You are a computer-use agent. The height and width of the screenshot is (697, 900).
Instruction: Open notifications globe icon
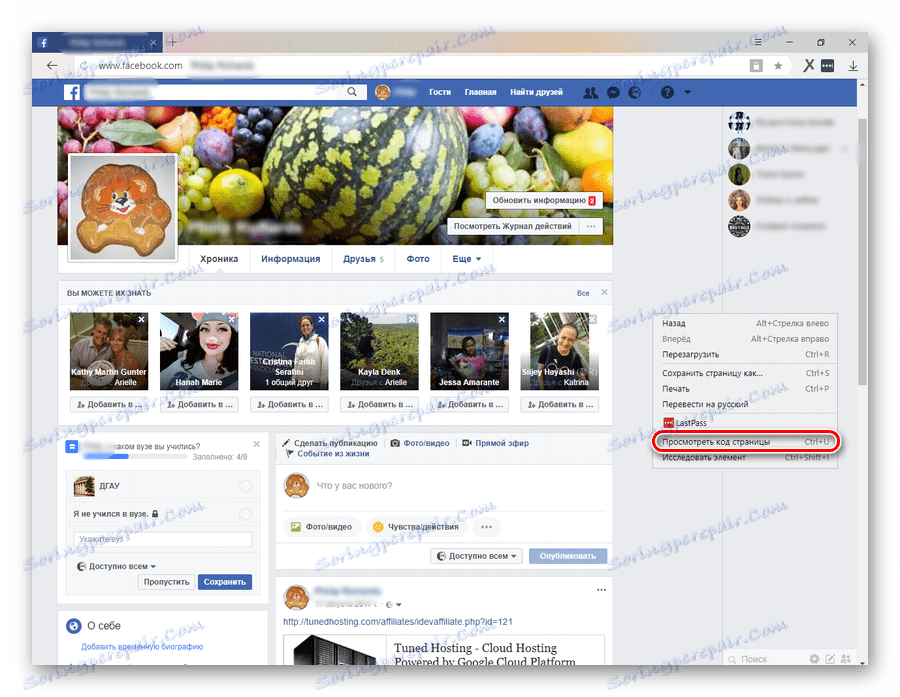tap(634, 92)
